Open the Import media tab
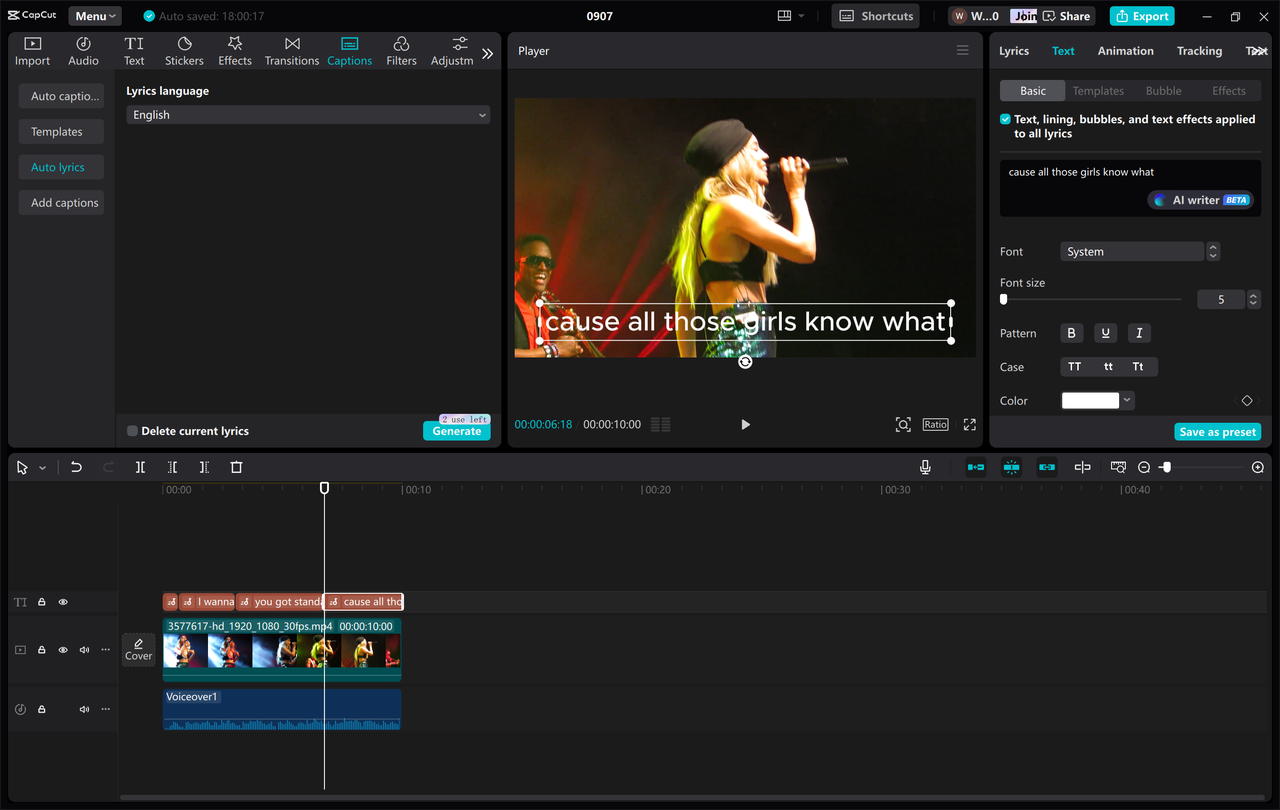1280x810 pixels. 32,51
